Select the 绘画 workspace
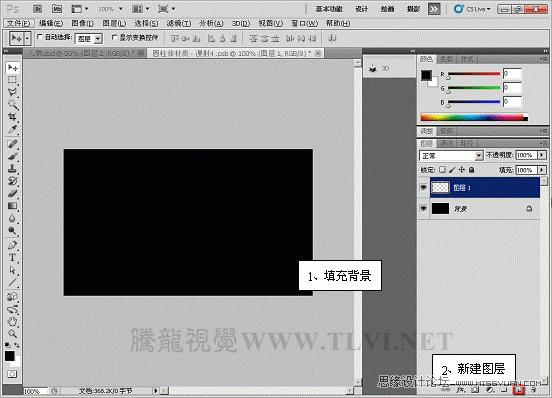552x398 pixels. 387,9
